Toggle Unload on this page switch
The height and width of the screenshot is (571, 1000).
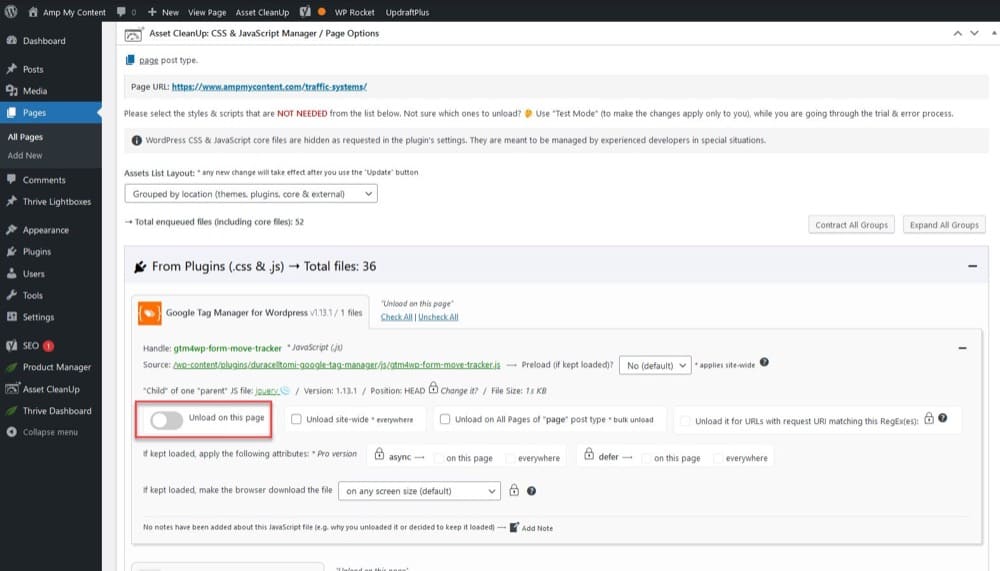tap(166, 420)
